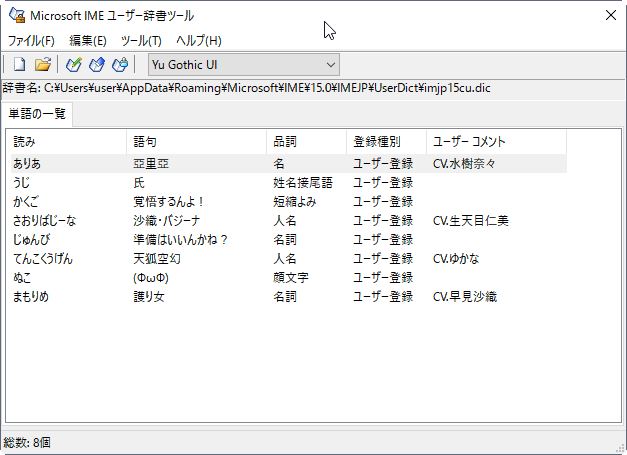627x455 pixels.
Task: Click the word 天狐空幻
Action: coord(157,259)
